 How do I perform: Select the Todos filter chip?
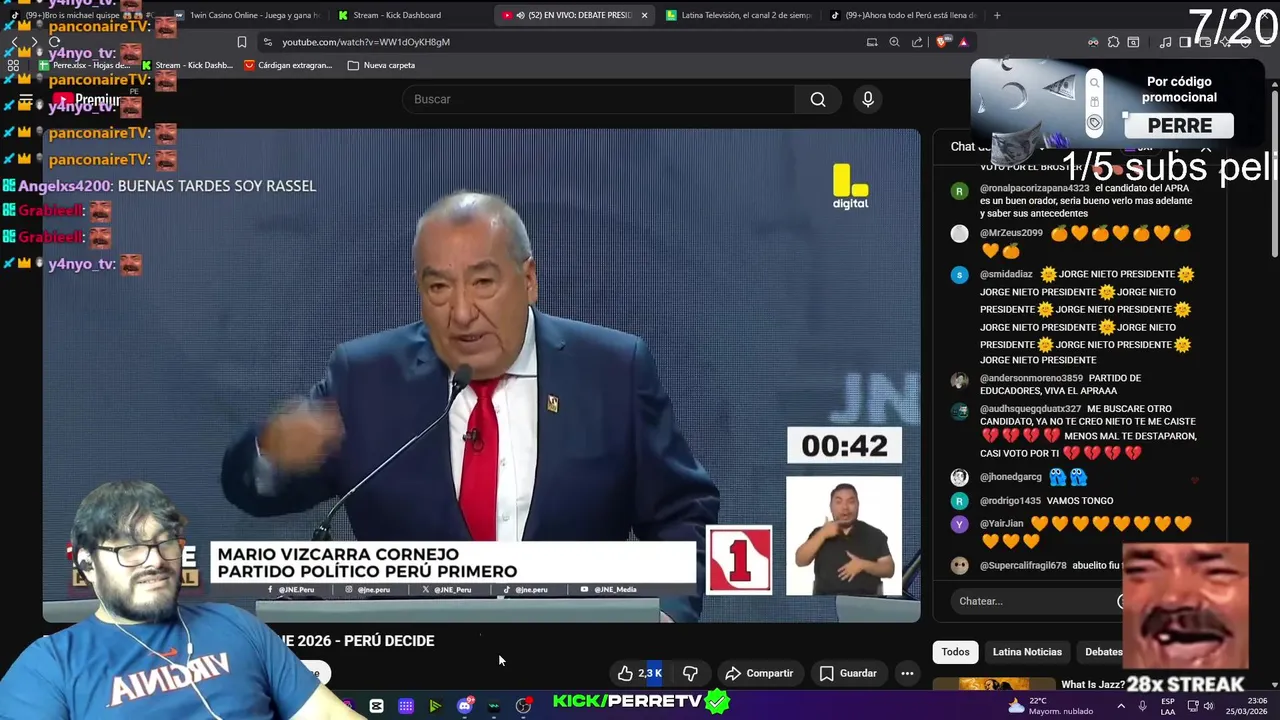click(x=955, y=652)
